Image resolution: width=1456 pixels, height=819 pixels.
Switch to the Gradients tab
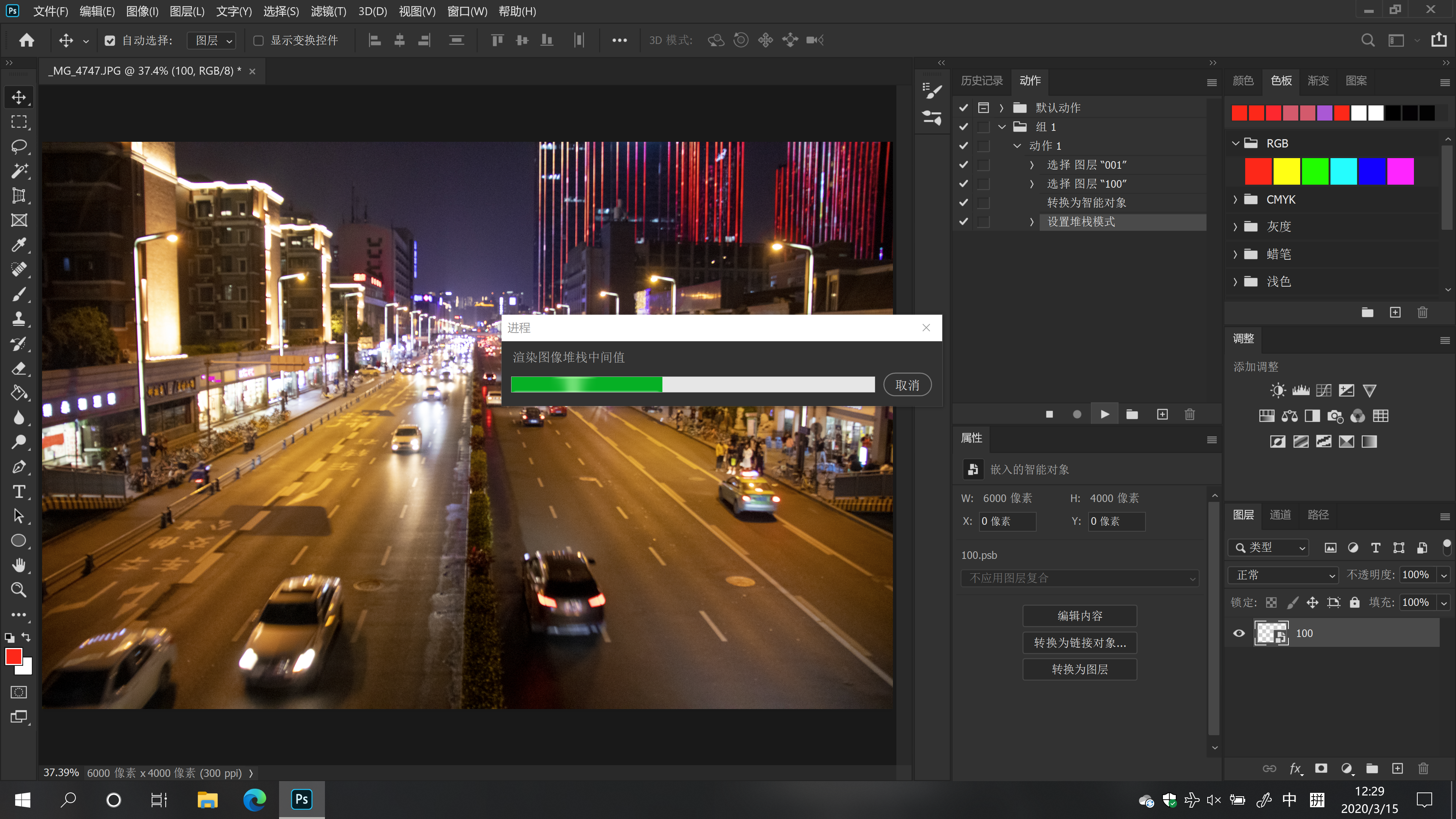pos(1318,81)
